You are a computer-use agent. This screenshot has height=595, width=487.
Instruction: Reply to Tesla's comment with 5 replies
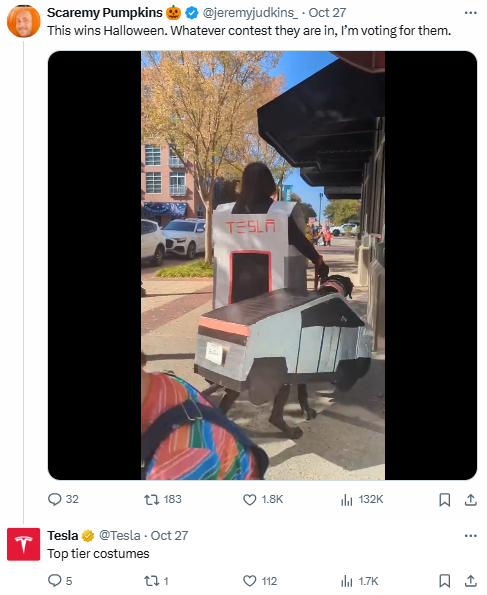point(60,581)
